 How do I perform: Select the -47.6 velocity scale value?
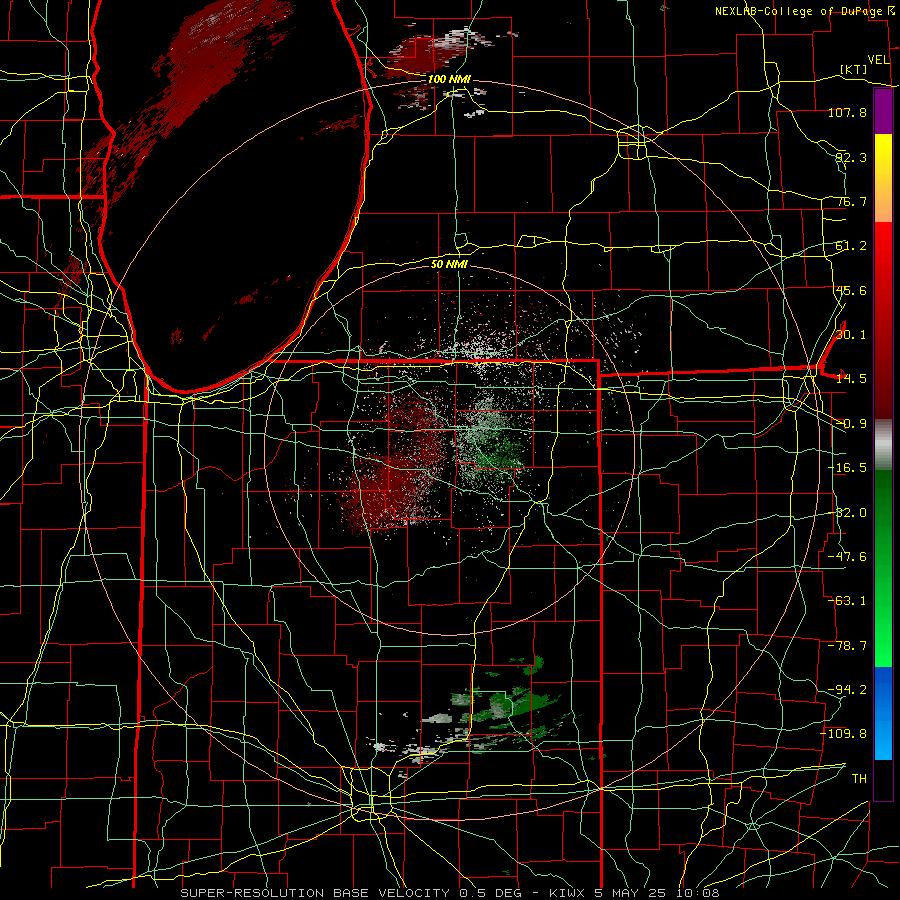(x=847, y=557)
